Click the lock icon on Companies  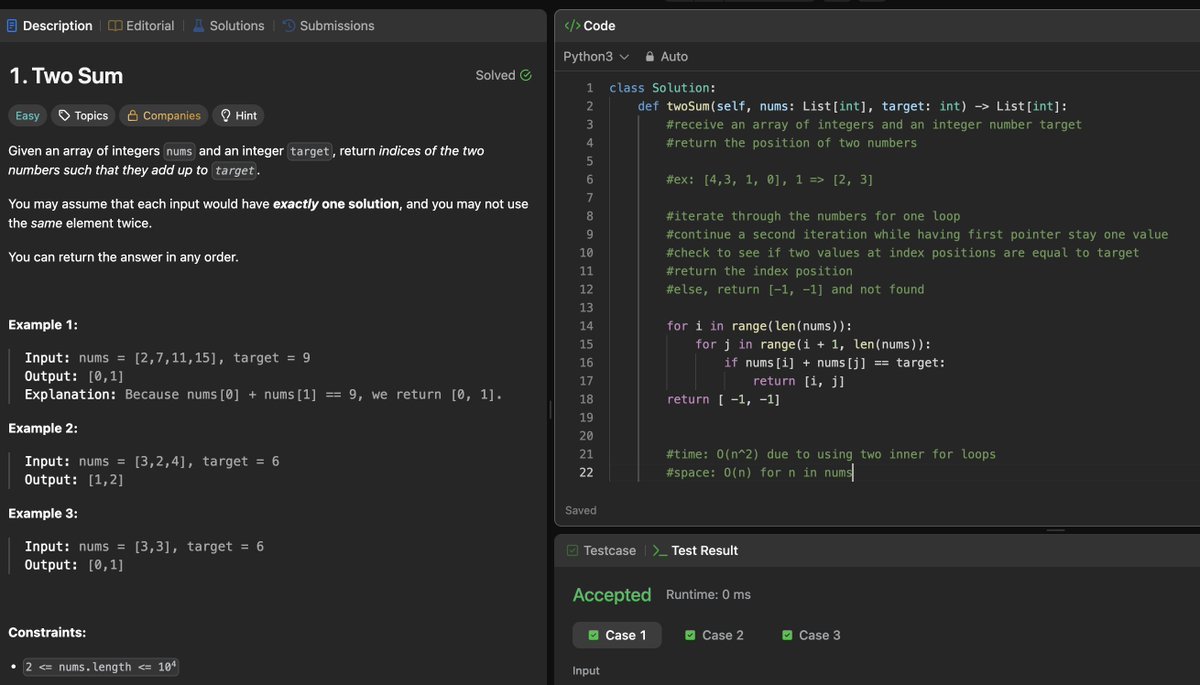point(133,116)
